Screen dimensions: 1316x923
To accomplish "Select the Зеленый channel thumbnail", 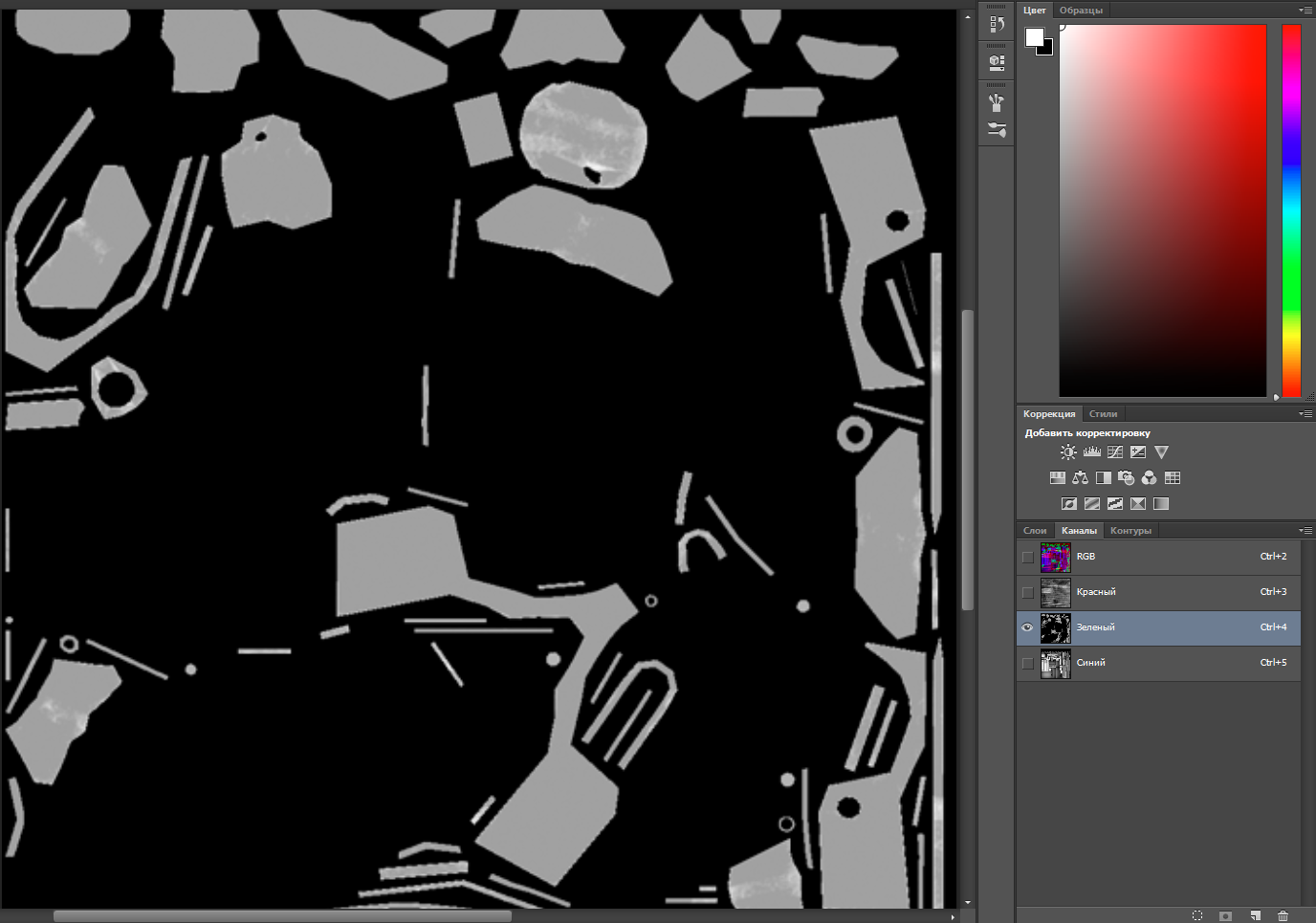I will [x=1056, y=627].
